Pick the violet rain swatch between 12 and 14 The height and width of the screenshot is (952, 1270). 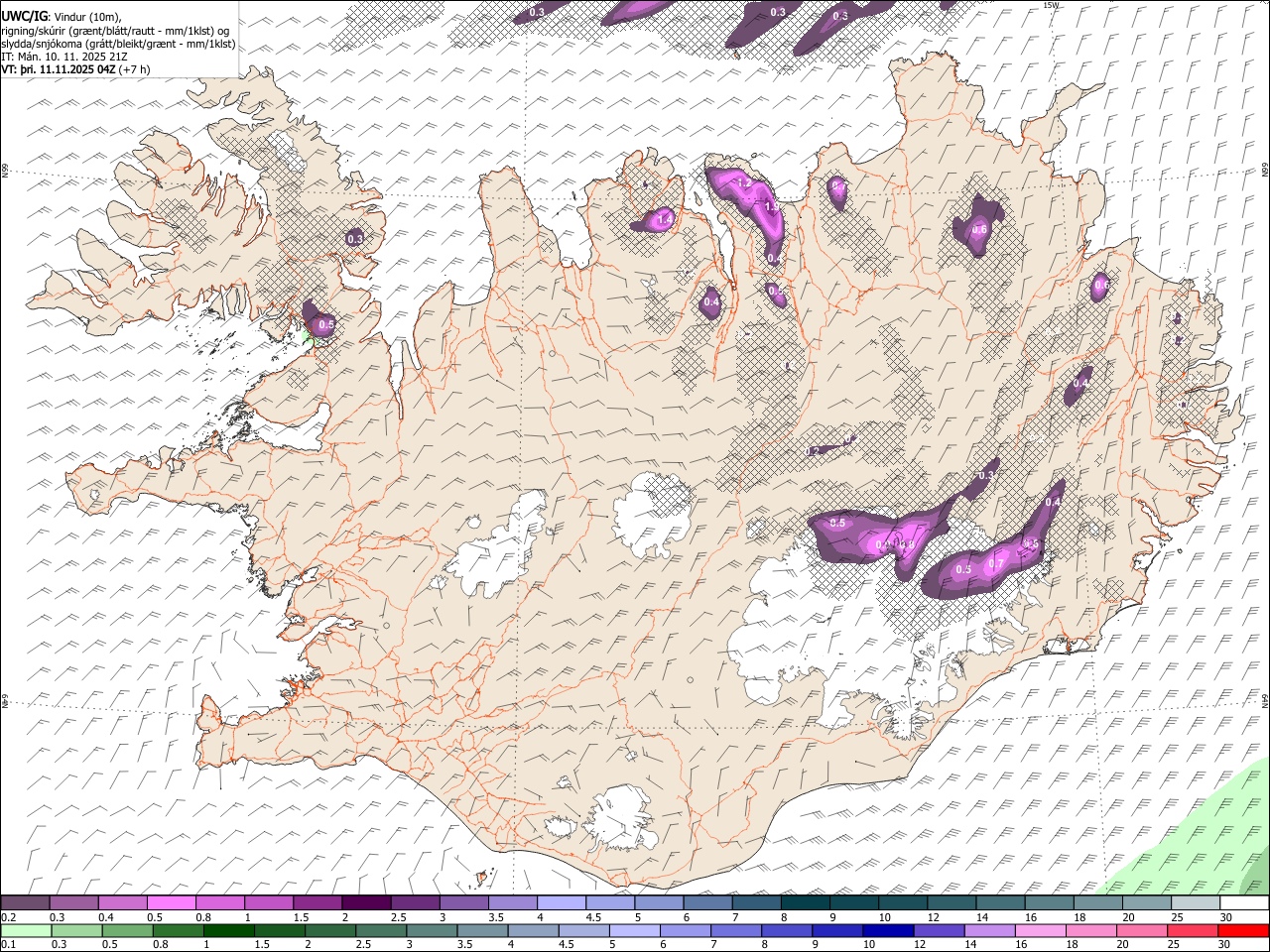pos(938,930)
